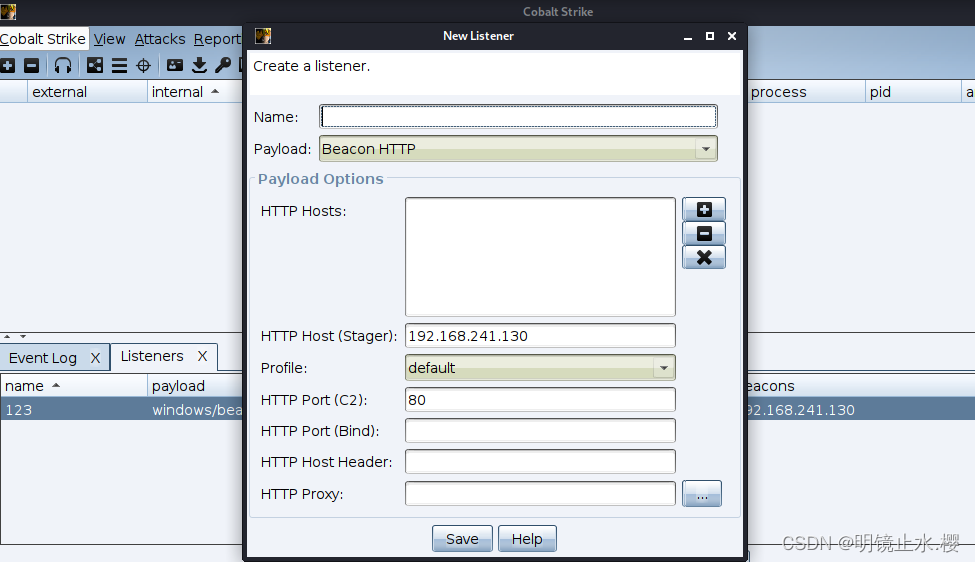Open listeners via the headphones icon
975x562 pixels.
pos(63,65)
